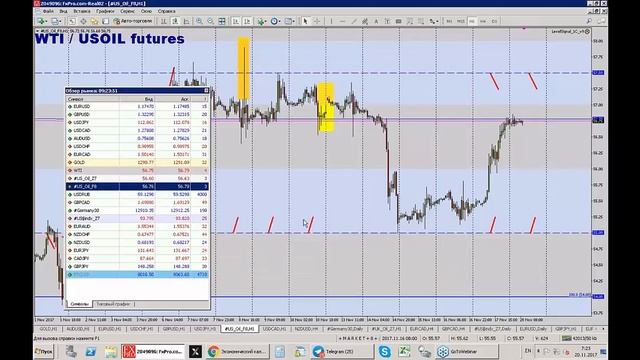
Task: Select the trendline drawing tool
Action: click(x=354, y=21)
